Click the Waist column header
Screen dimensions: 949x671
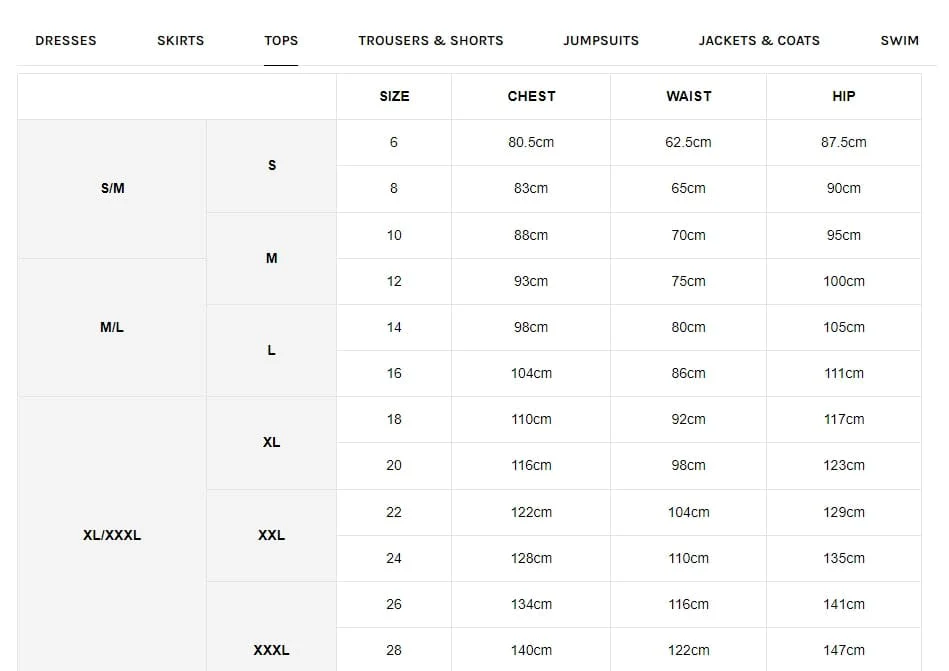(688, 96)
